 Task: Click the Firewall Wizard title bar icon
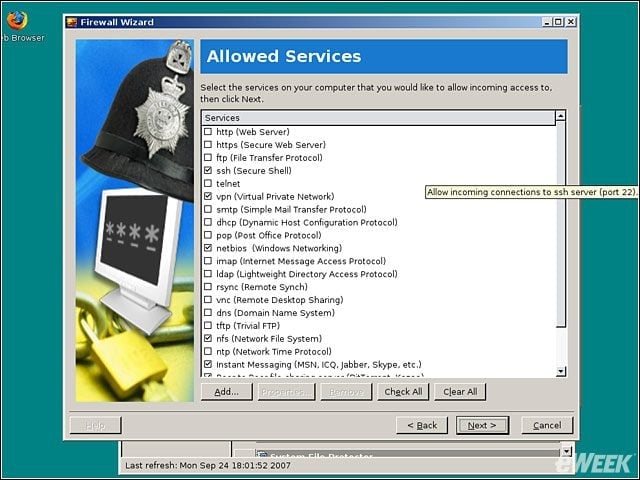coord(72,22)
